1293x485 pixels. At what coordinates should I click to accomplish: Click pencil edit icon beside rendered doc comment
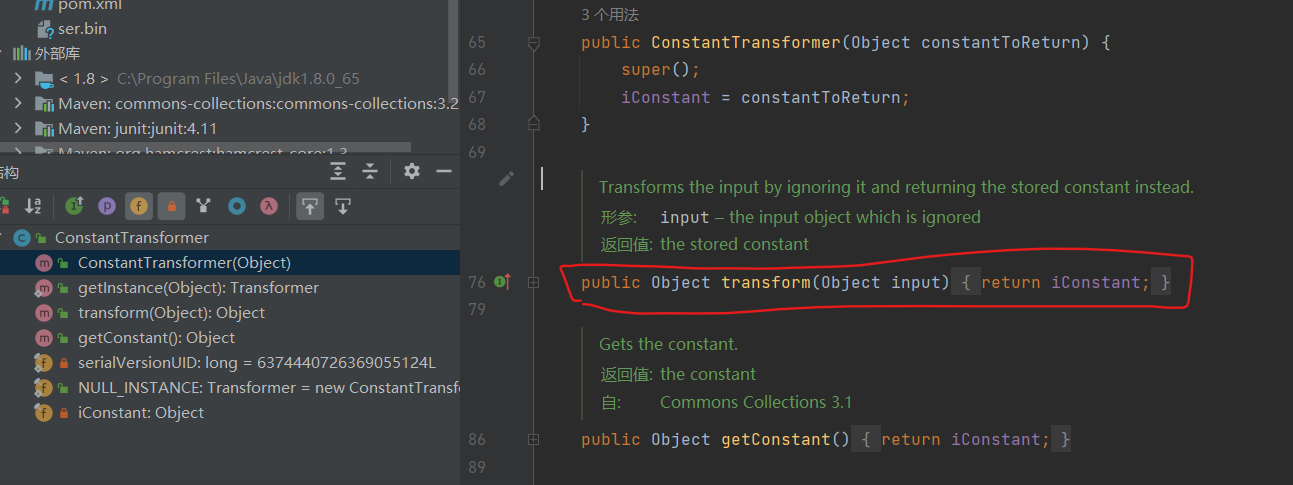tap(507, 179)
